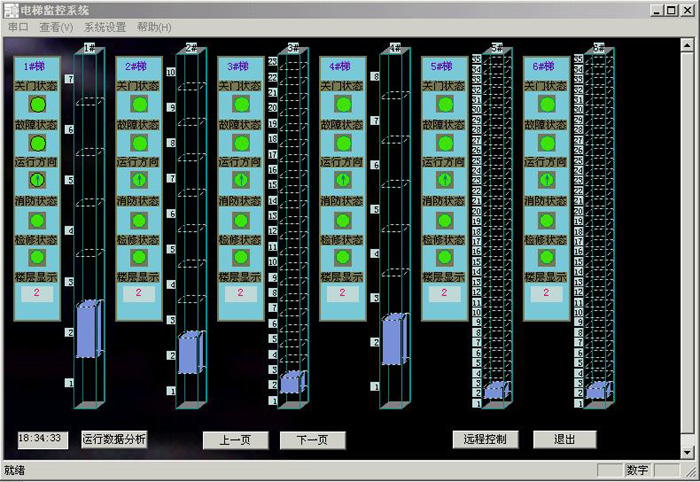The image size is (700, 482).
Task: Click the 退出 exit button
Action: [x=564, y=439]
